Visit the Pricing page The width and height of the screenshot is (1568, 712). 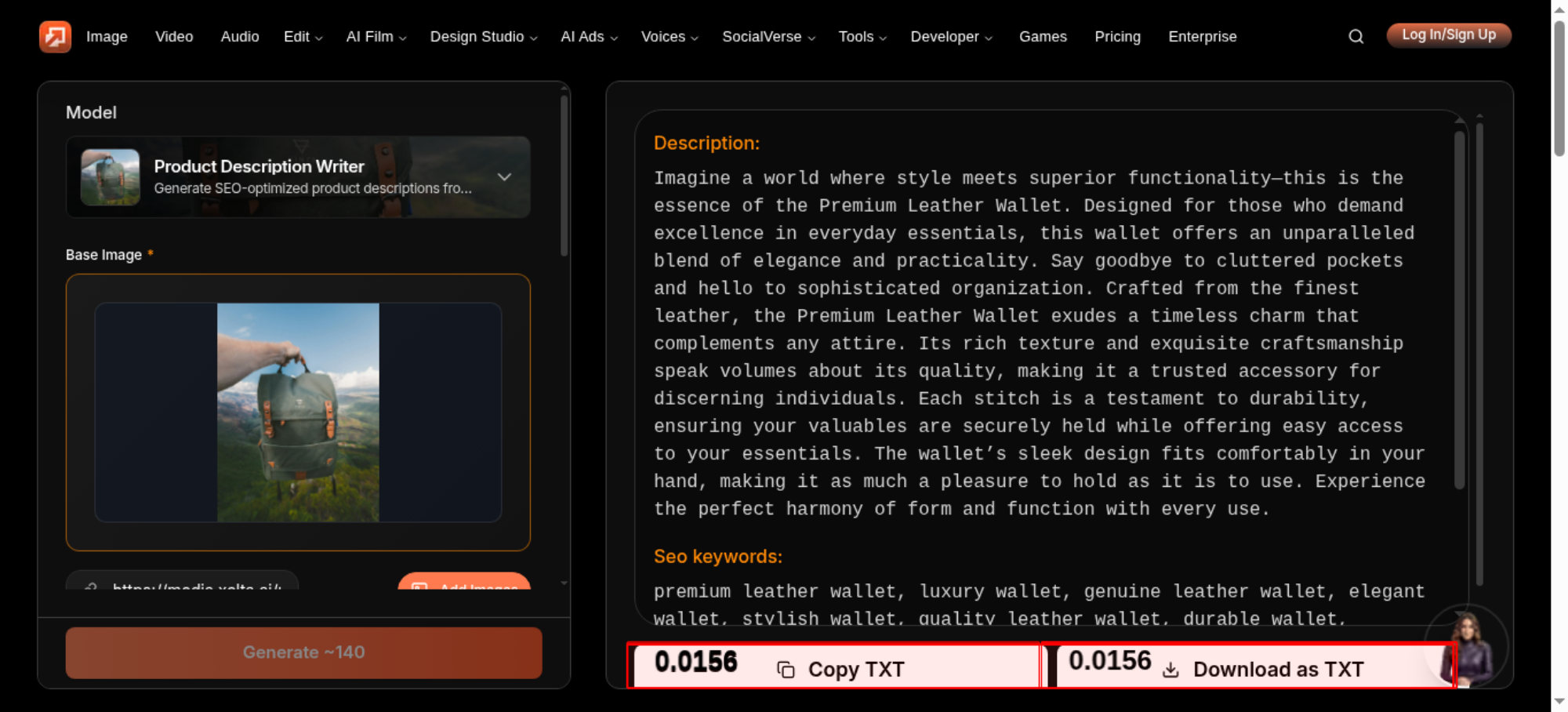1117,37
